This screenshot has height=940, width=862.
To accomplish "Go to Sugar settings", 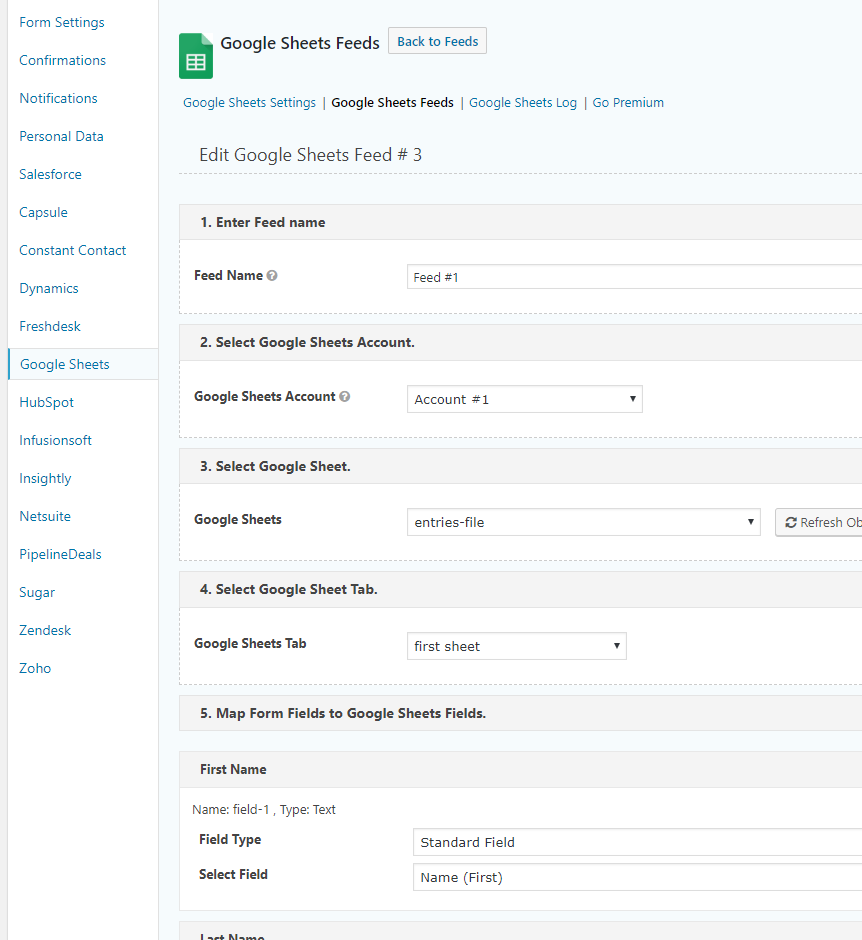I will click(x=37, y=593).
